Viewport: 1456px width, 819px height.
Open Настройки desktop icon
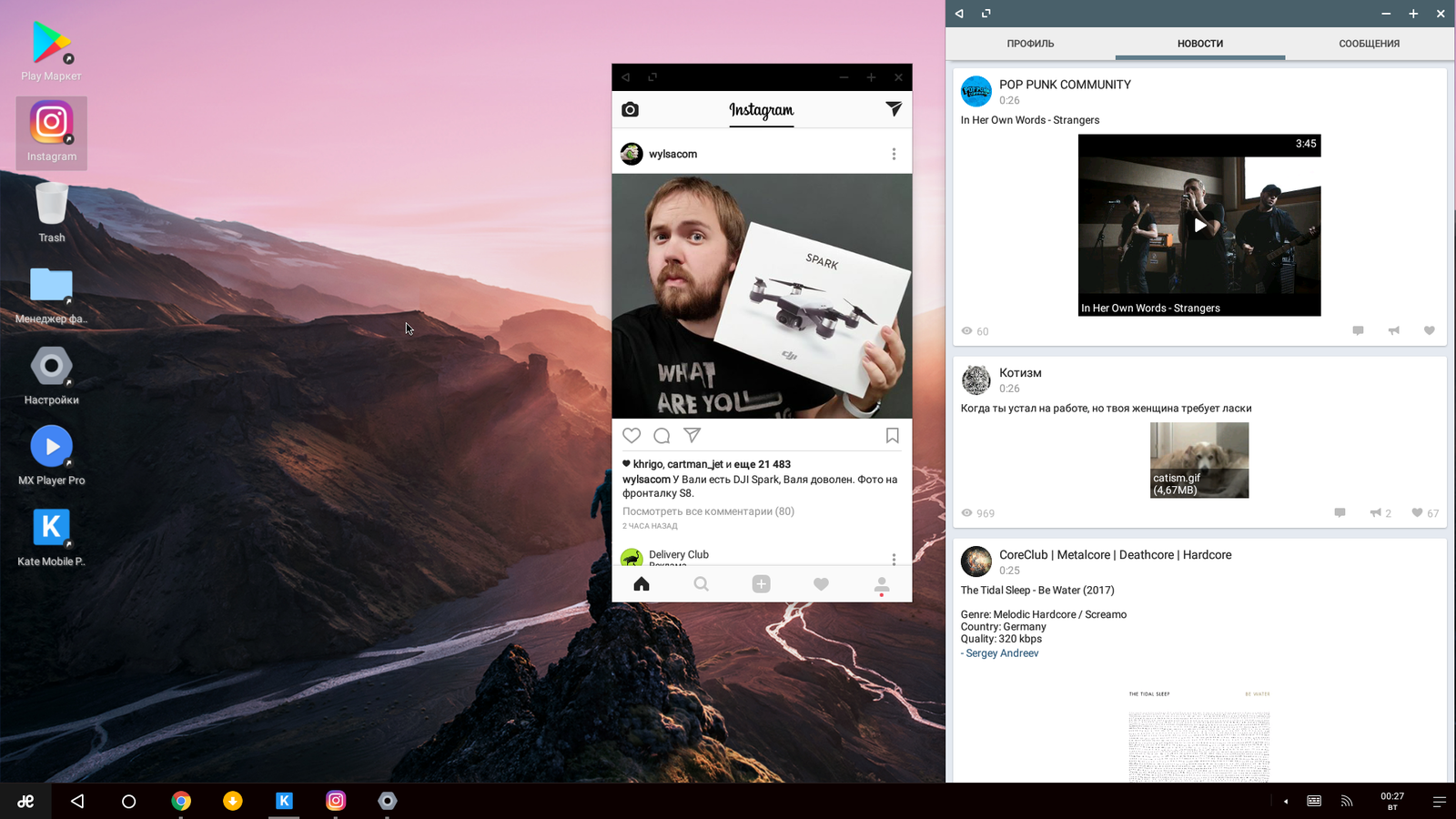coord(51,375)
